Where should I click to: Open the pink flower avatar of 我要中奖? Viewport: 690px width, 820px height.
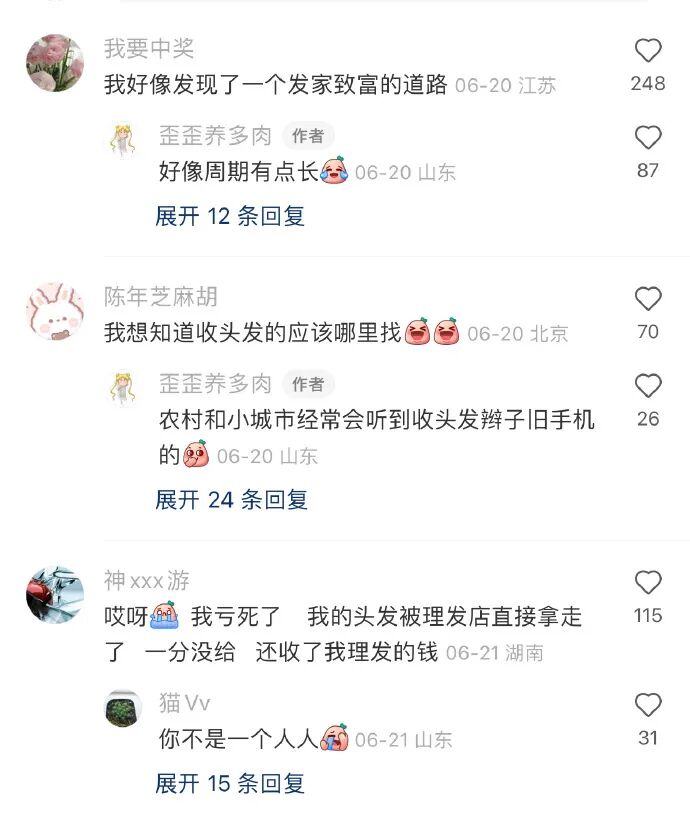(55, 63)
